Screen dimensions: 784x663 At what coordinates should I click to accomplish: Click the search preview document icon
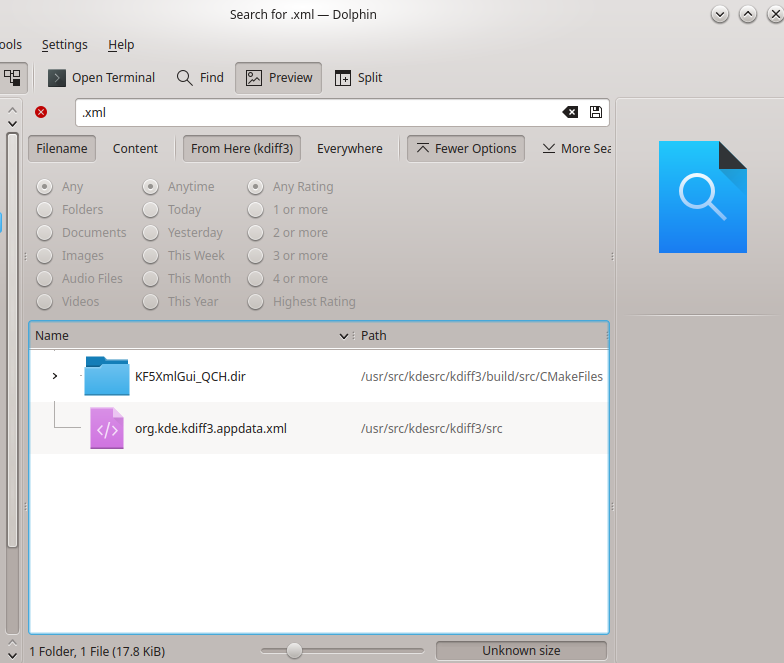[702, 196]
